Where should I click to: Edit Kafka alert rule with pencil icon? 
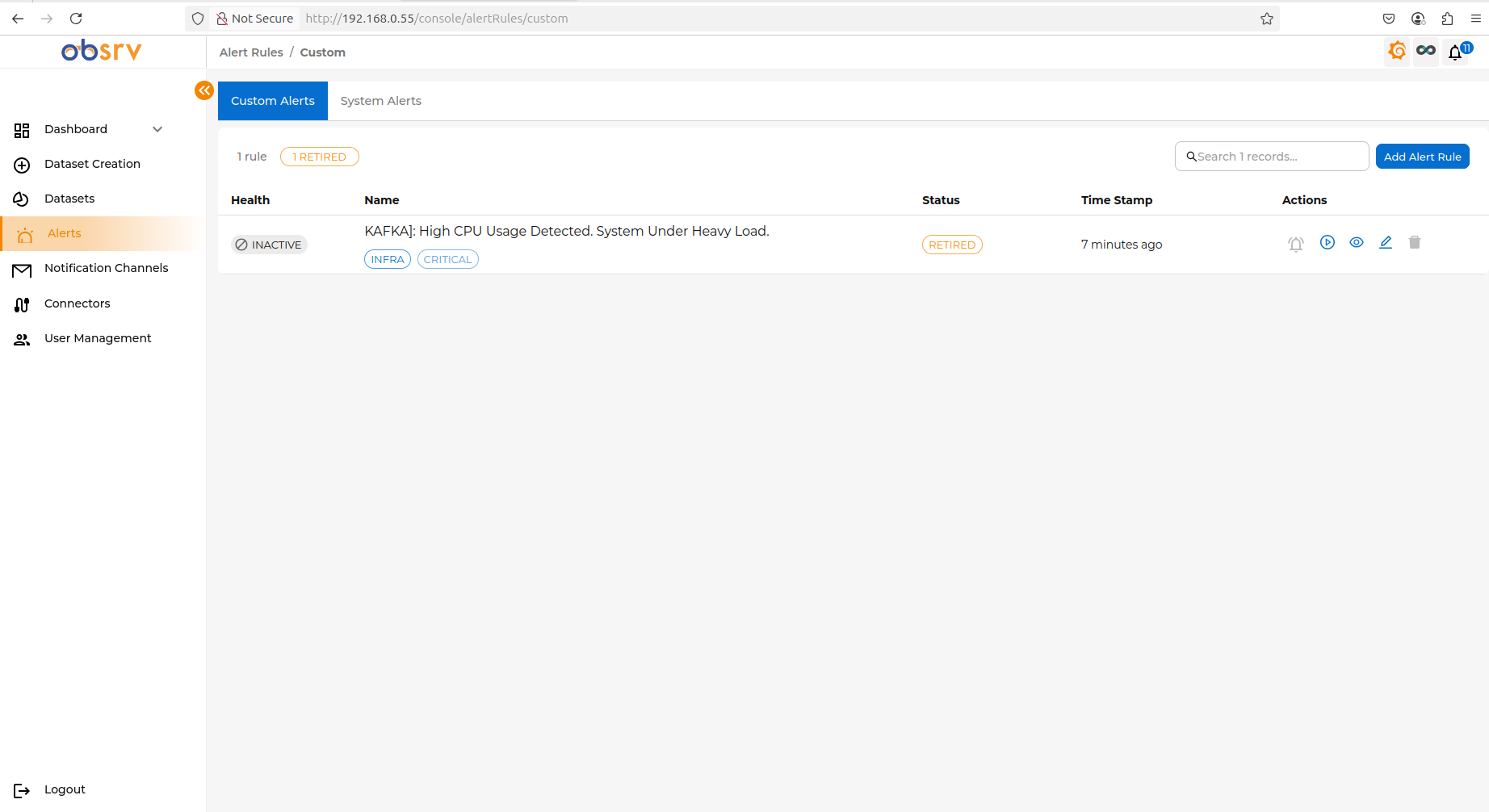[x=1386, y=242]
